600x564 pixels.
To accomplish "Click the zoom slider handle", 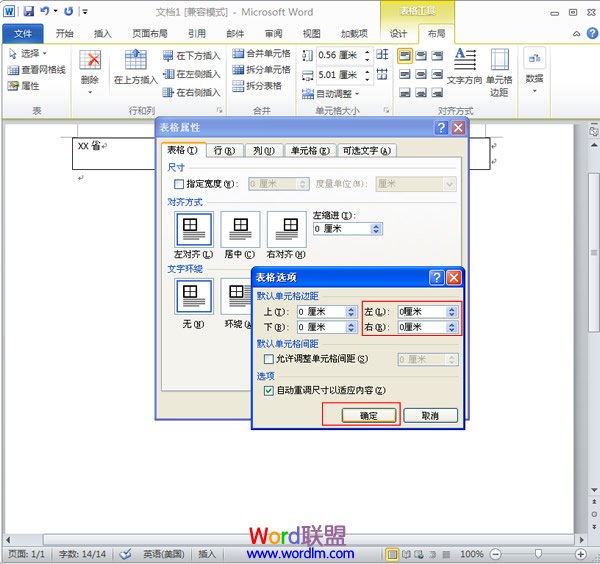I will 538,554.
